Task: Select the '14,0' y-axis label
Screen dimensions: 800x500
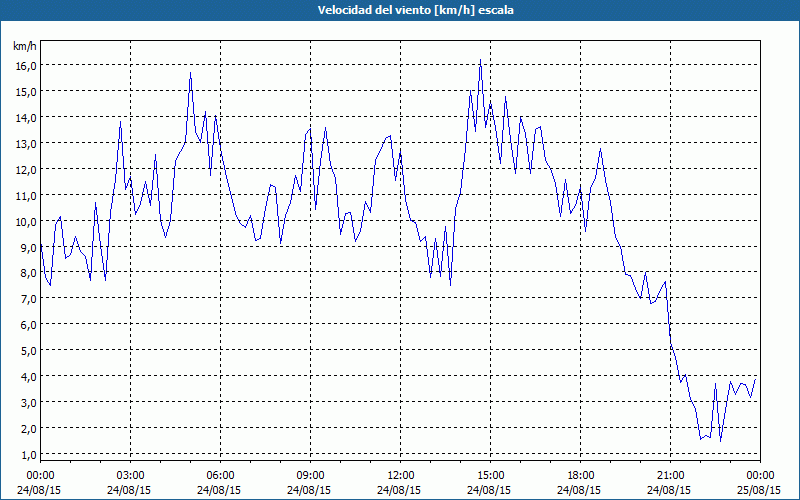Action: click(26, 118)
